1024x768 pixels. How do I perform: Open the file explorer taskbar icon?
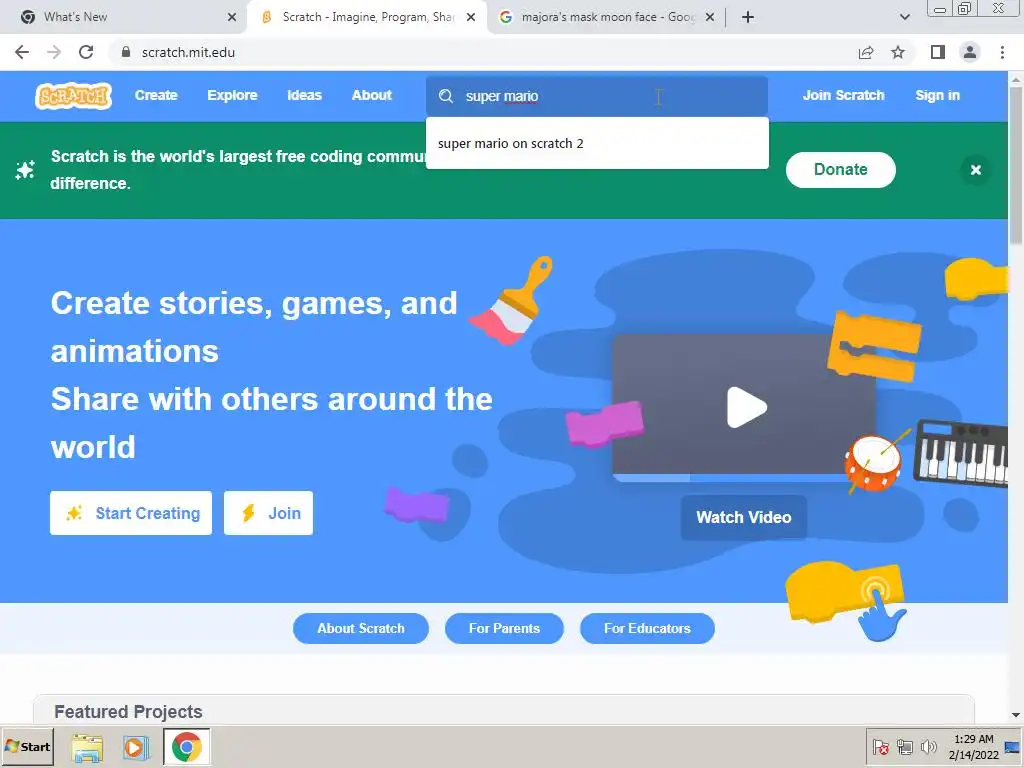click(x=87, y=747)
